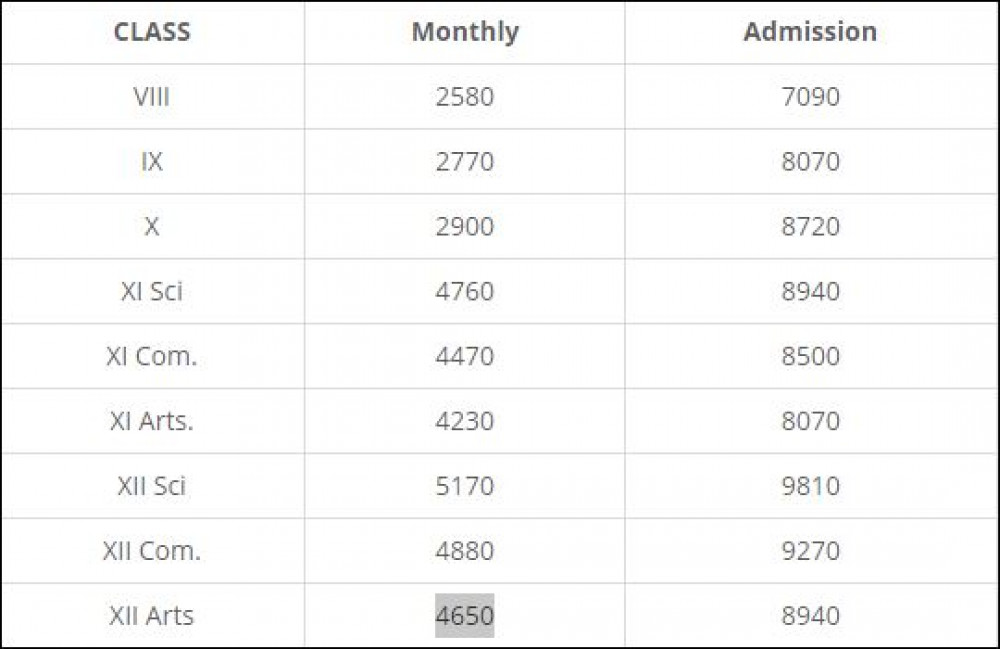Click admission fee 7090
Image resolution: width=1000 pixels, height=649 pixels.
pos(810,97)
